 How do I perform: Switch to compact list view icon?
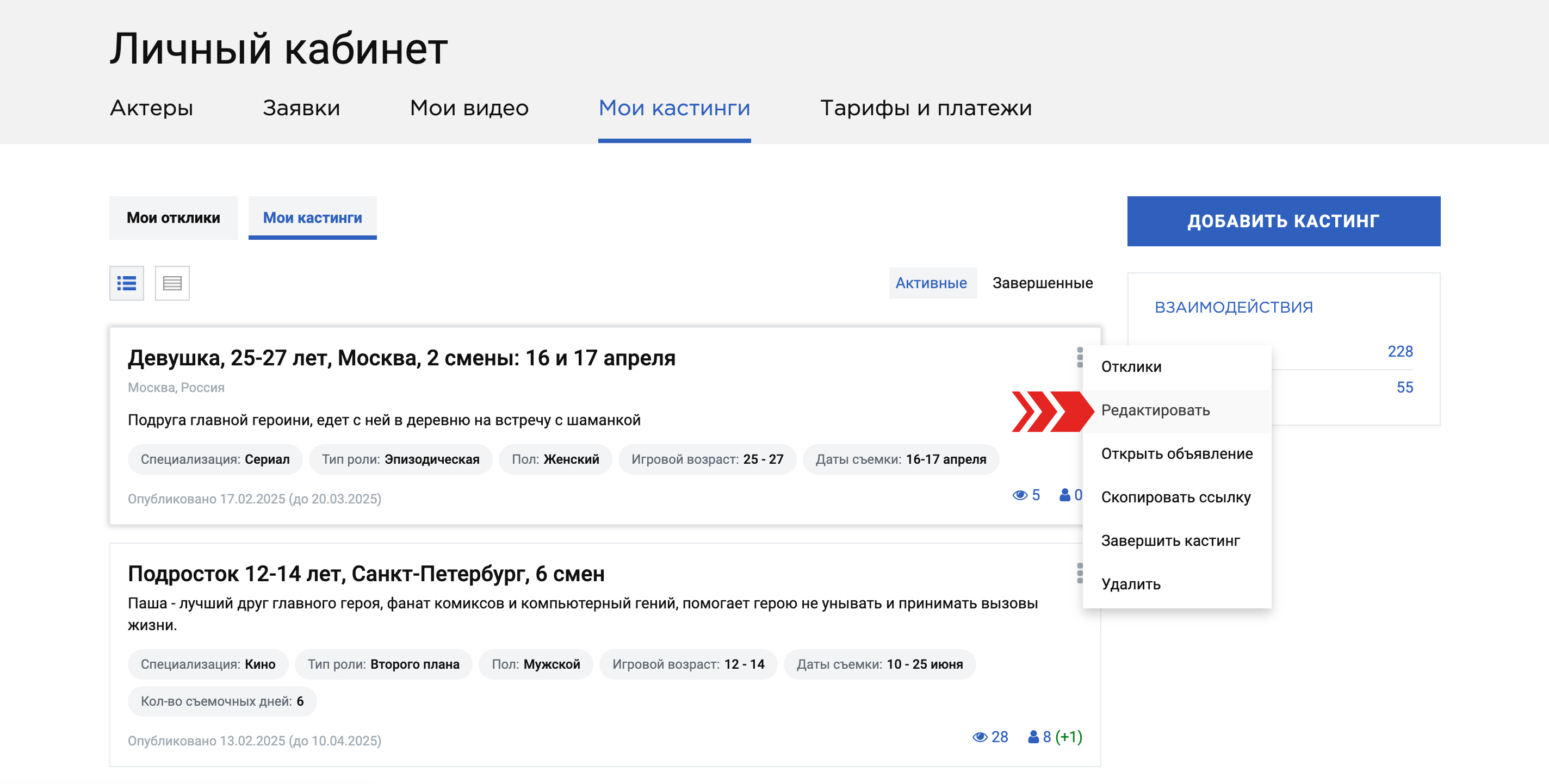(x=172, y=283)
